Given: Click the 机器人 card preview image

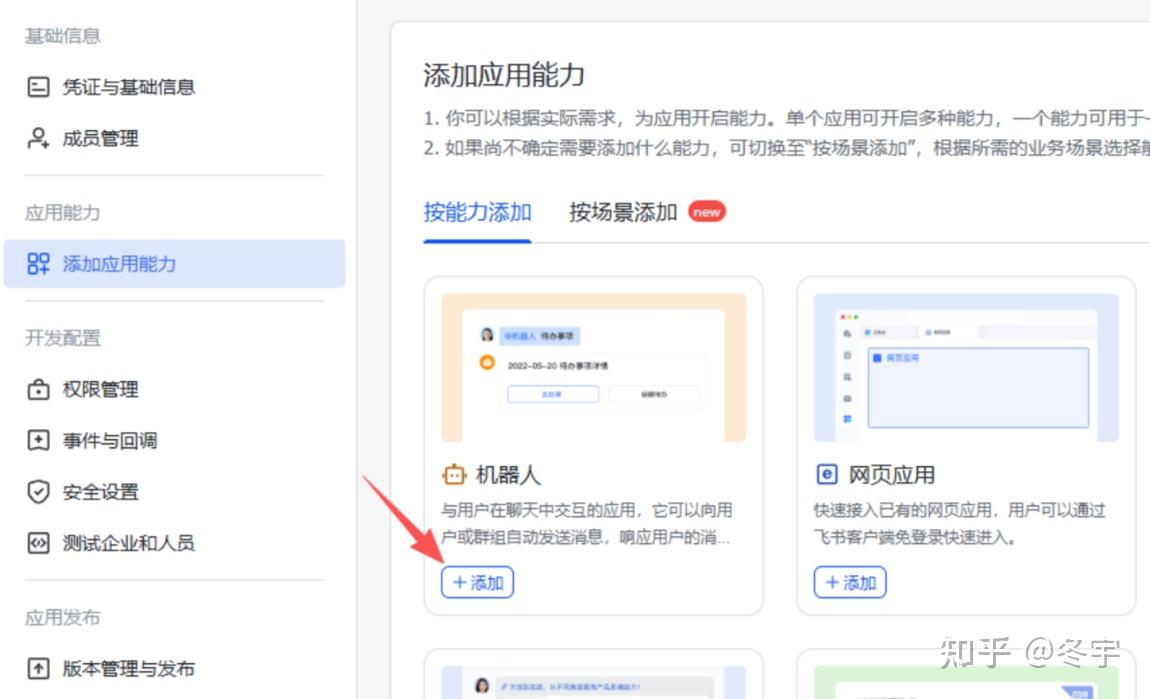Looking at the screenshot, I should pyautogui.click(x=593, y=367).
